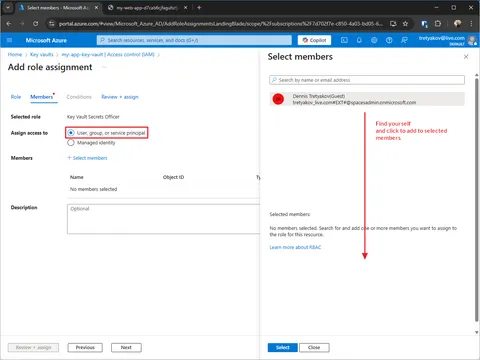480x360 pixels.
Task: Bookmark this page with the star icon
Action: tap(405, 24)
